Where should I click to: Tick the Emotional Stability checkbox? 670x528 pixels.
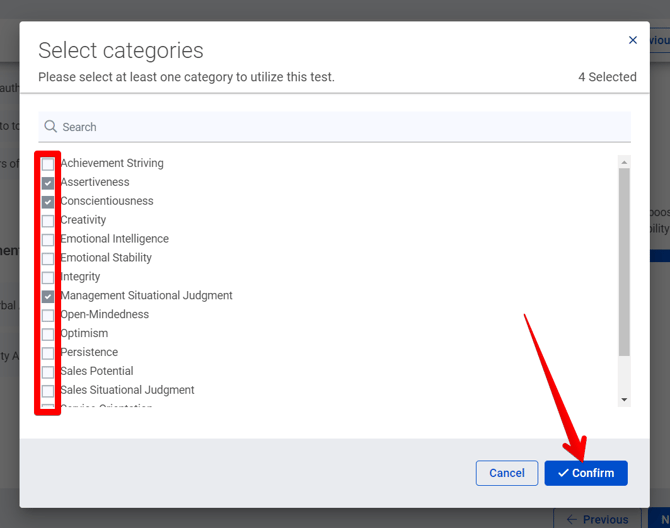coord(48,259)
